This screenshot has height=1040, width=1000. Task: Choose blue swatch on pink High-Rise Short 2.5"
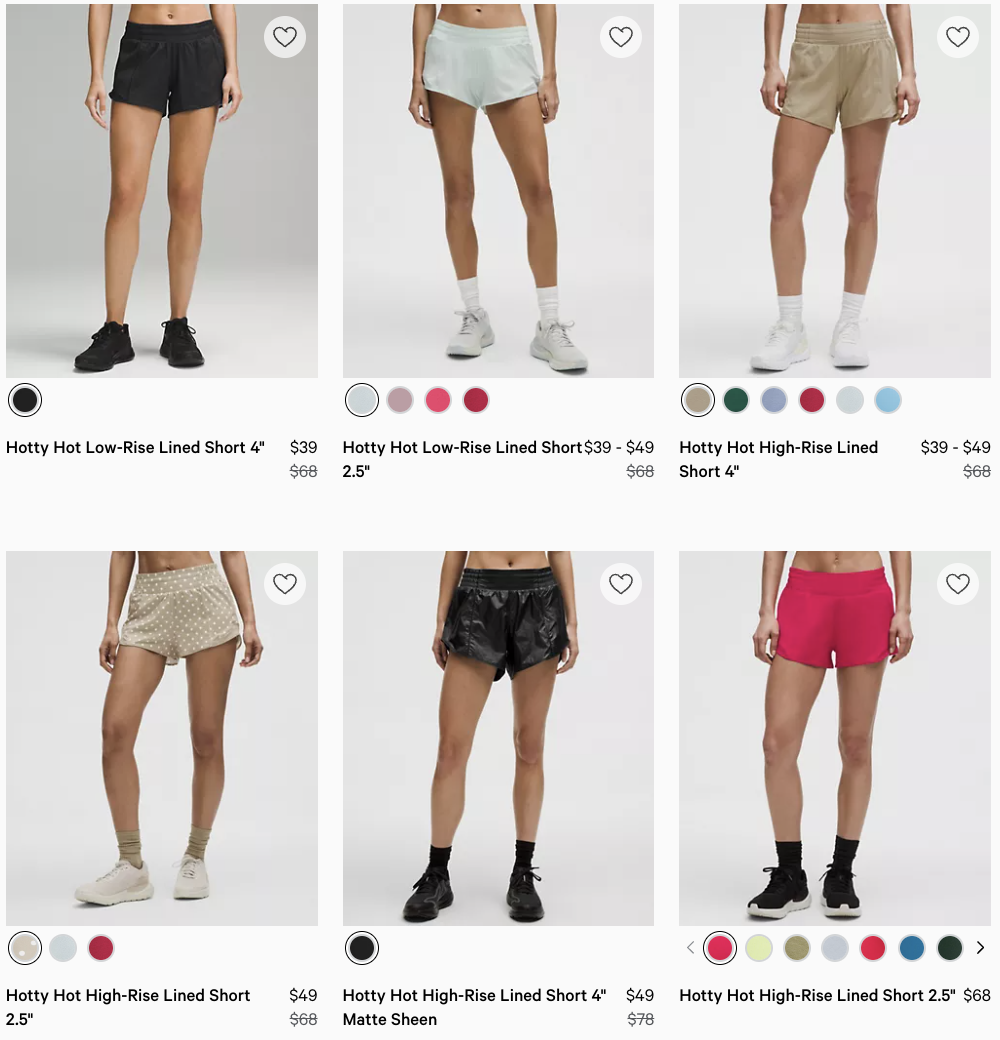(912, 948)
